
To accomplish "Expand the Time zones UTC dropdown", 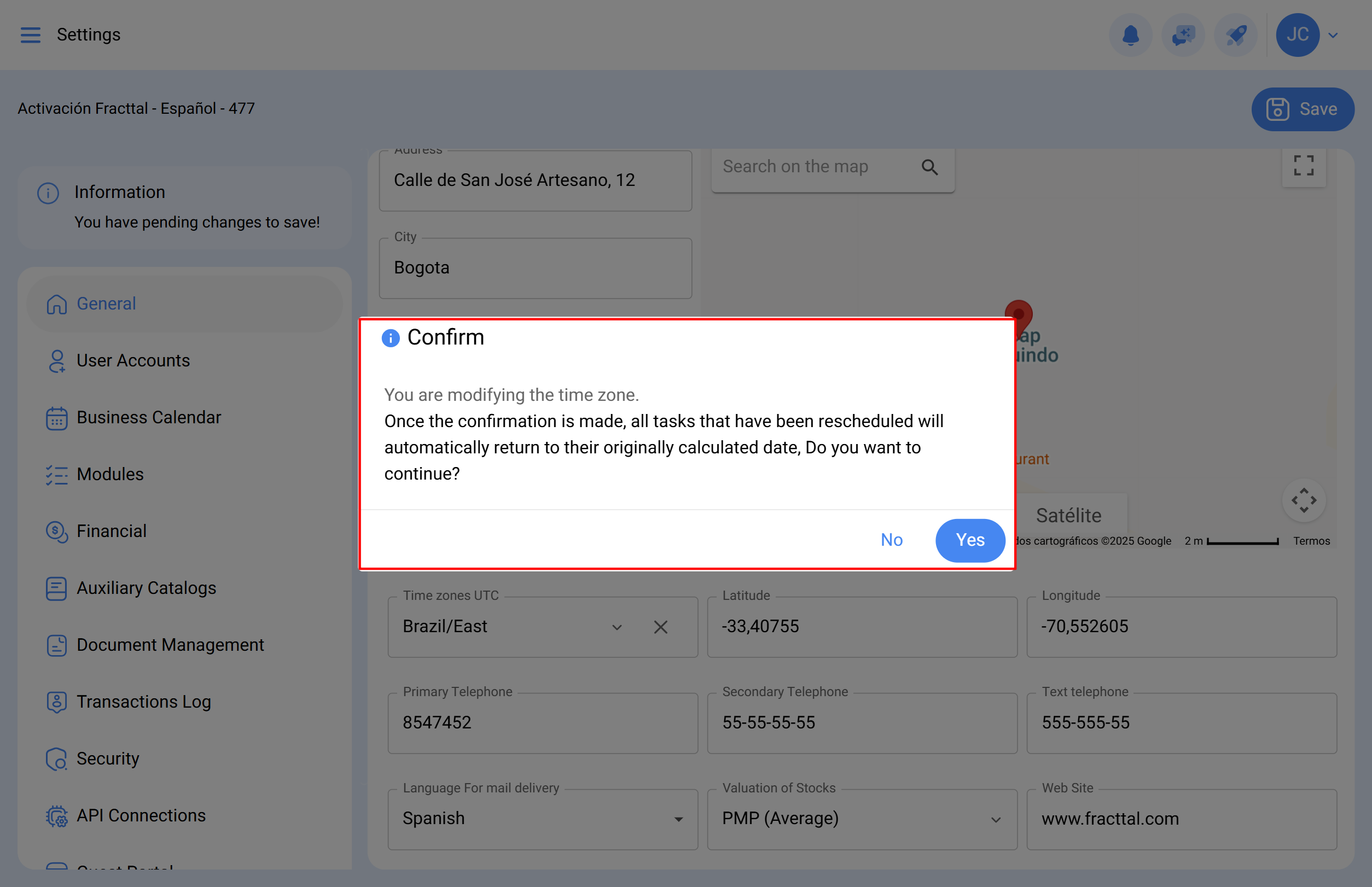I will [617, 627].
